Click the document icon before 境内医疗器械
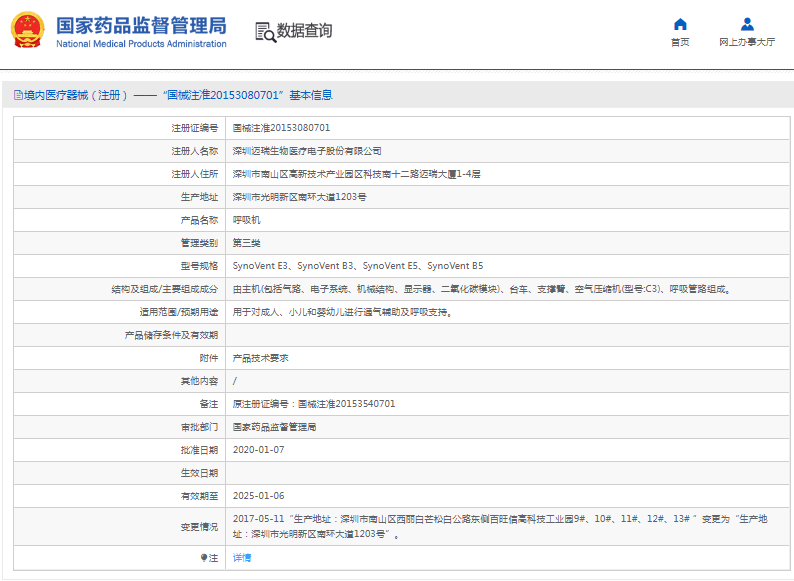Viewport: 794px width, 581px height. 17,95
